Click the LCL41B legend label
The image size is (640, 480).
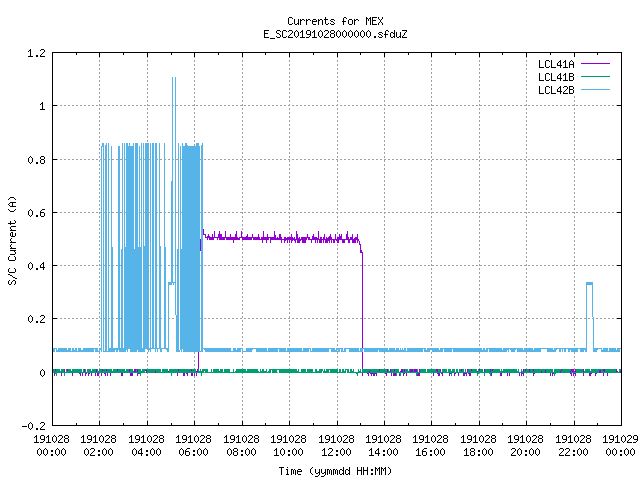pos(556,77)
